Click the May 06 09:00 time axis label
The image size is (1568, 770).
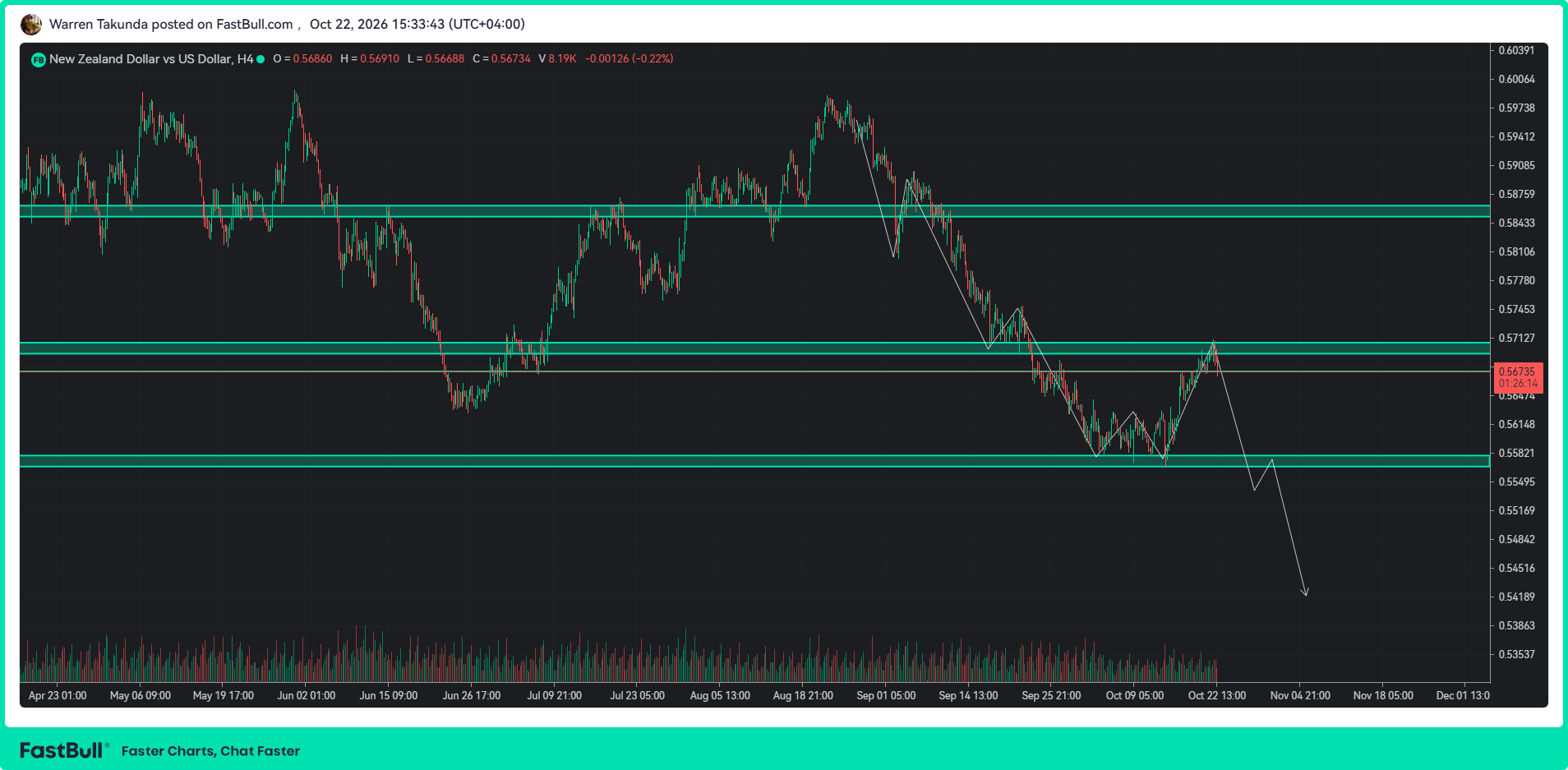(x=141, y=695)
